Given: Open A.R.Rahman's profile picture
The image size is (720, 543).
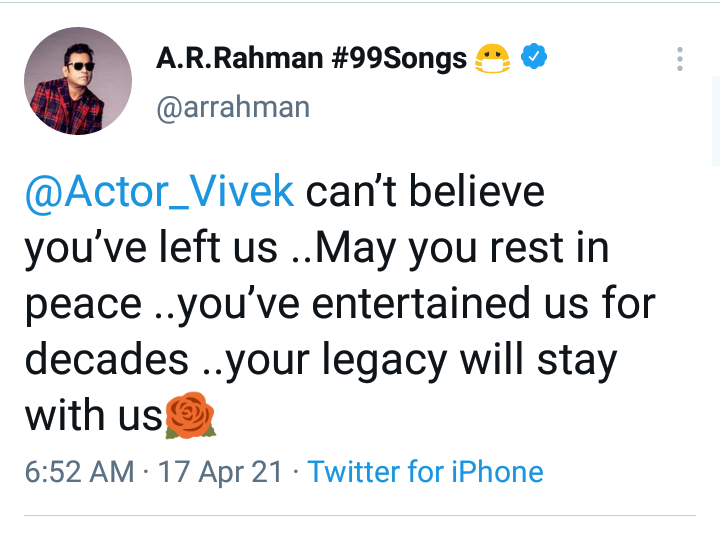Looking at the screenshot, I should click(78, 81).
